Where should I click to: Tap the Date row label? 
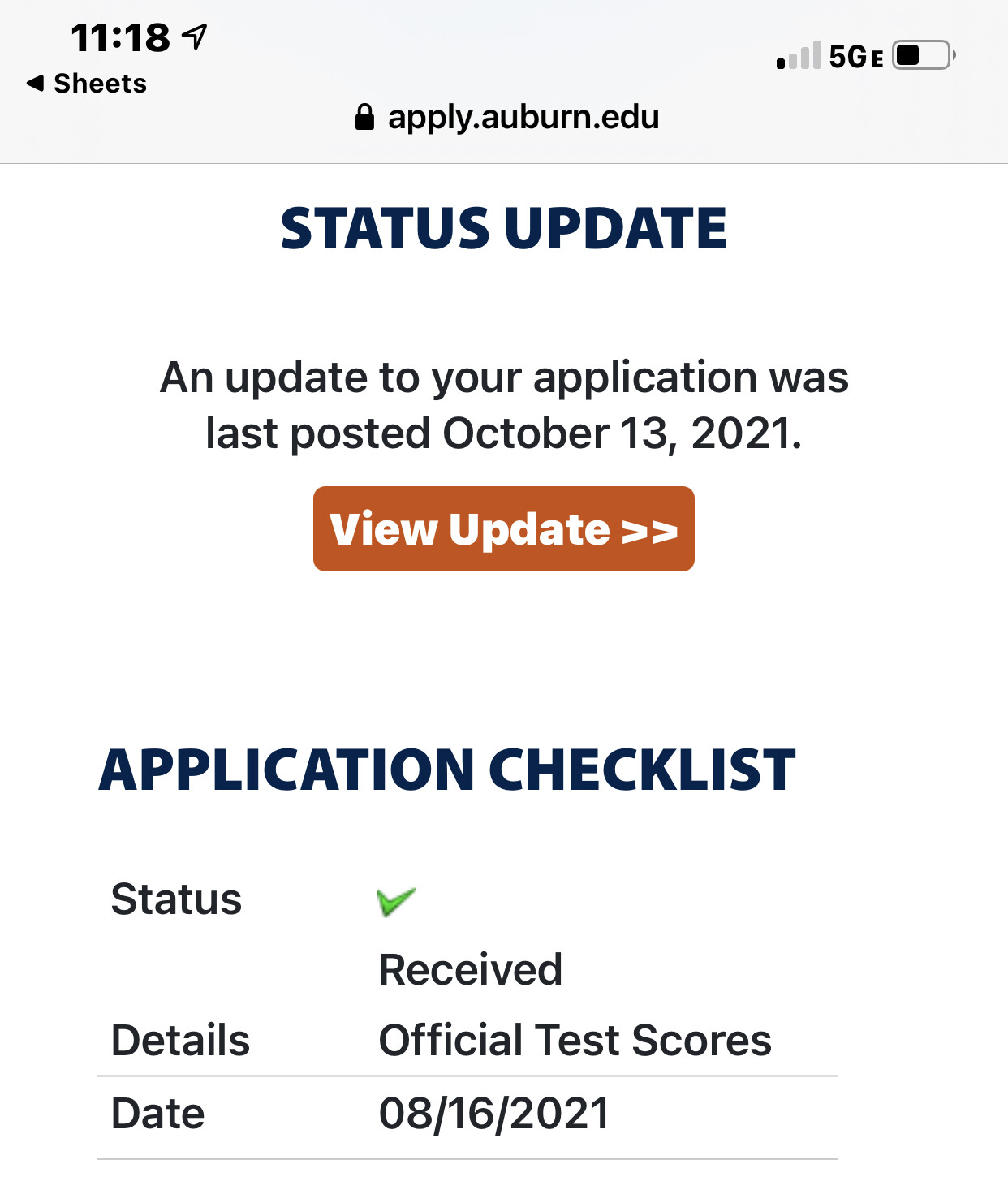(x=157, y=1113)
